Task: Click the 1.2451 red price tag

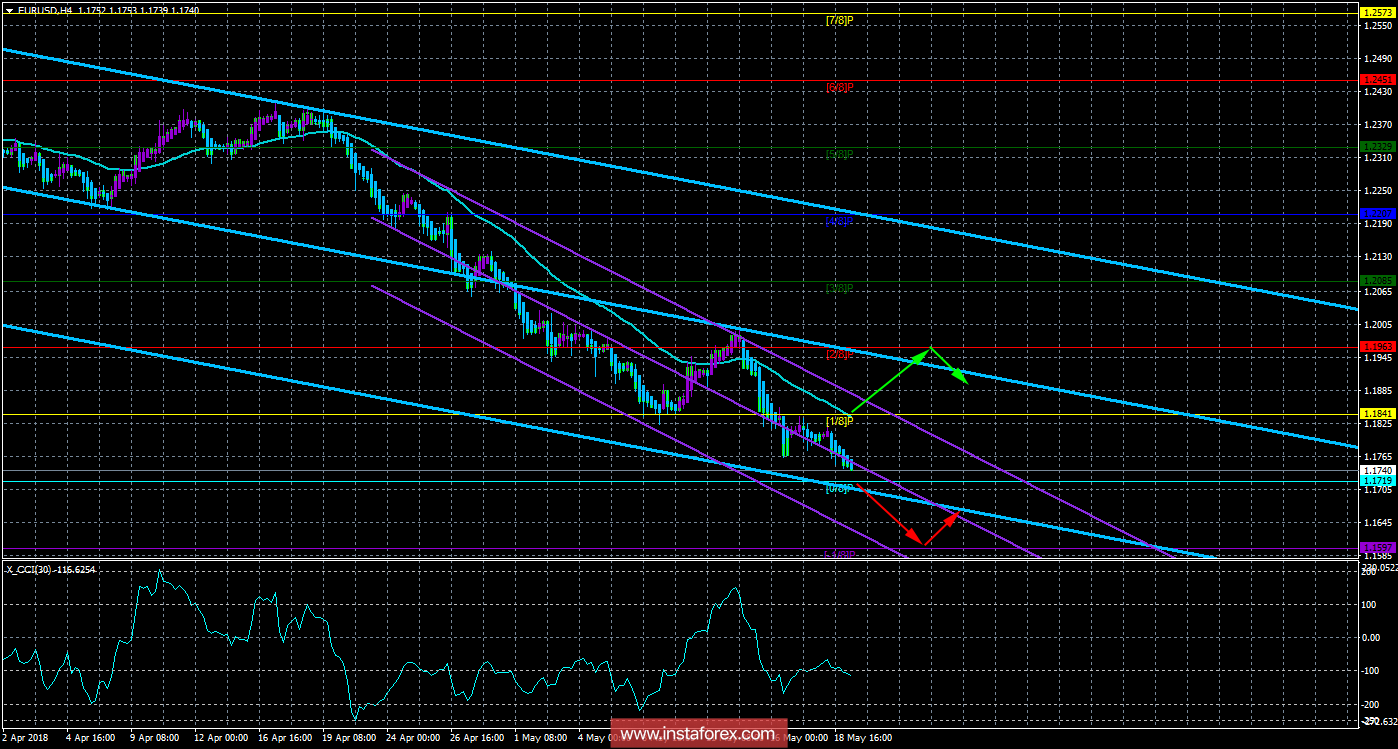Action: click(x=1377, y=80)
